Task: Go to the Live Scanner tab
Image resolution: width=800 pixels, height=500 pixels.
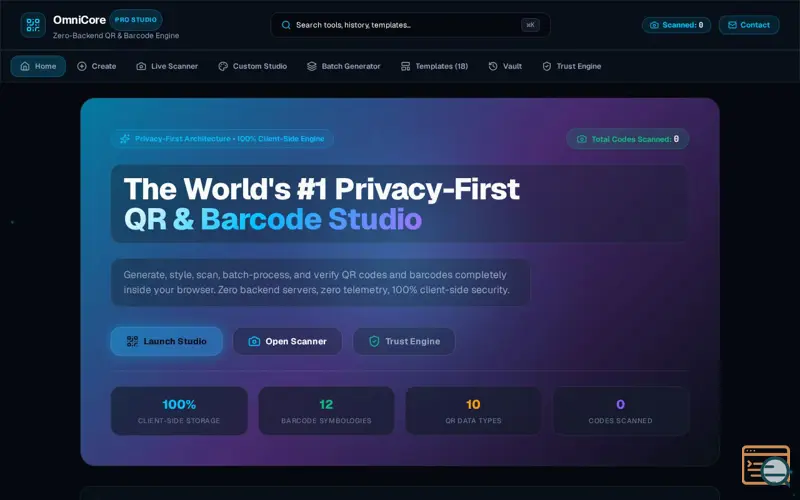Action: pos(167,66)
